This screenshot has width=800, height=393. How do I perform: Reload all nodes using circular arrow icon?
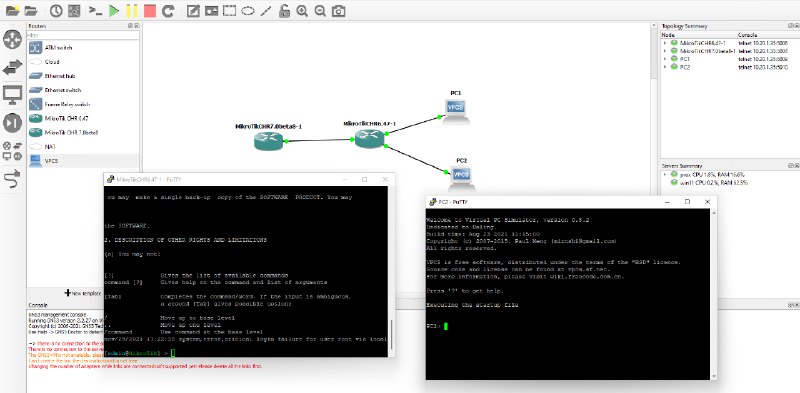pos(168,10)
